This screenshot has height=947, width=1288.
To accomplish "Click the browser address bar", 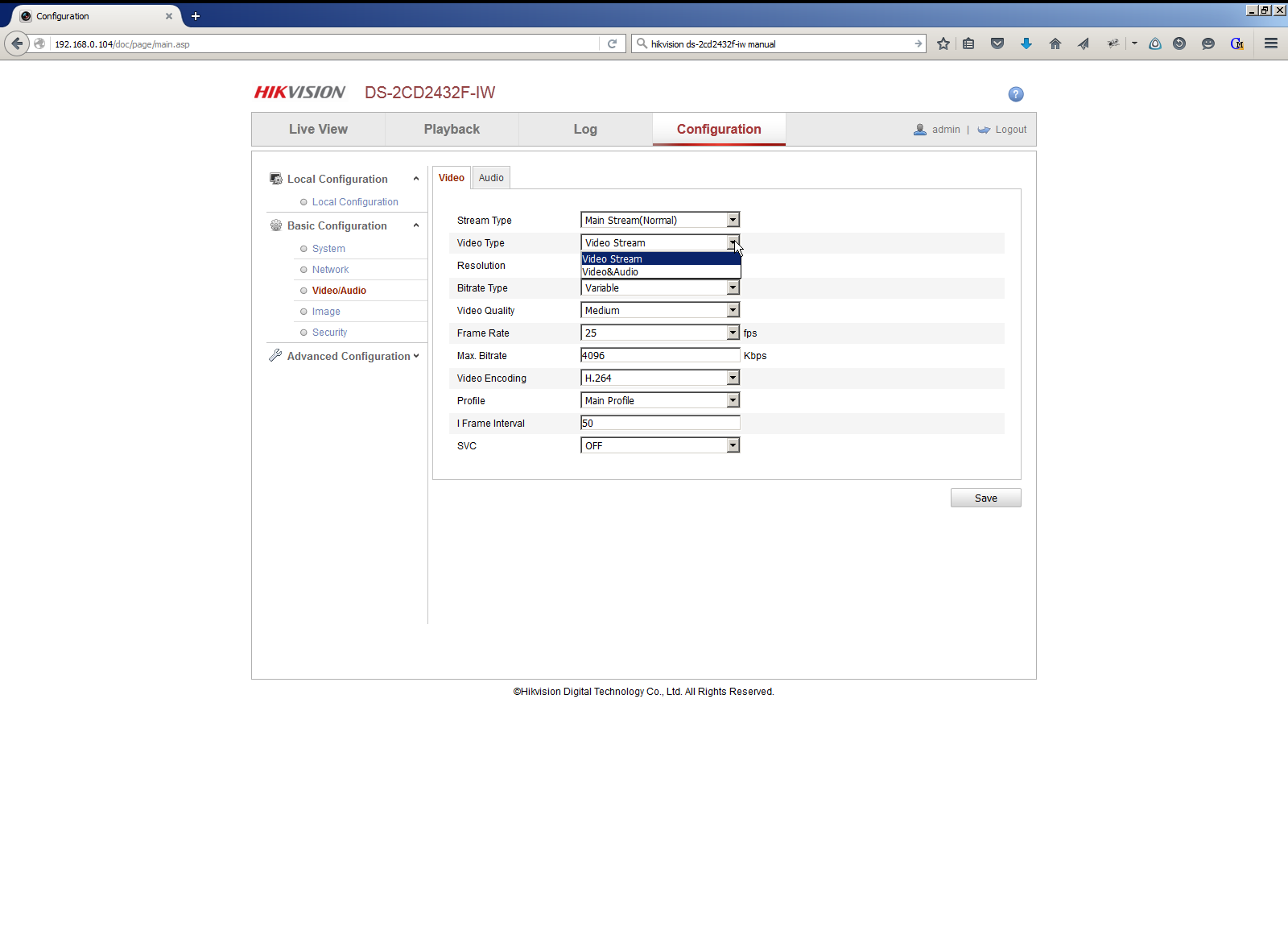I will click(325, 44).
